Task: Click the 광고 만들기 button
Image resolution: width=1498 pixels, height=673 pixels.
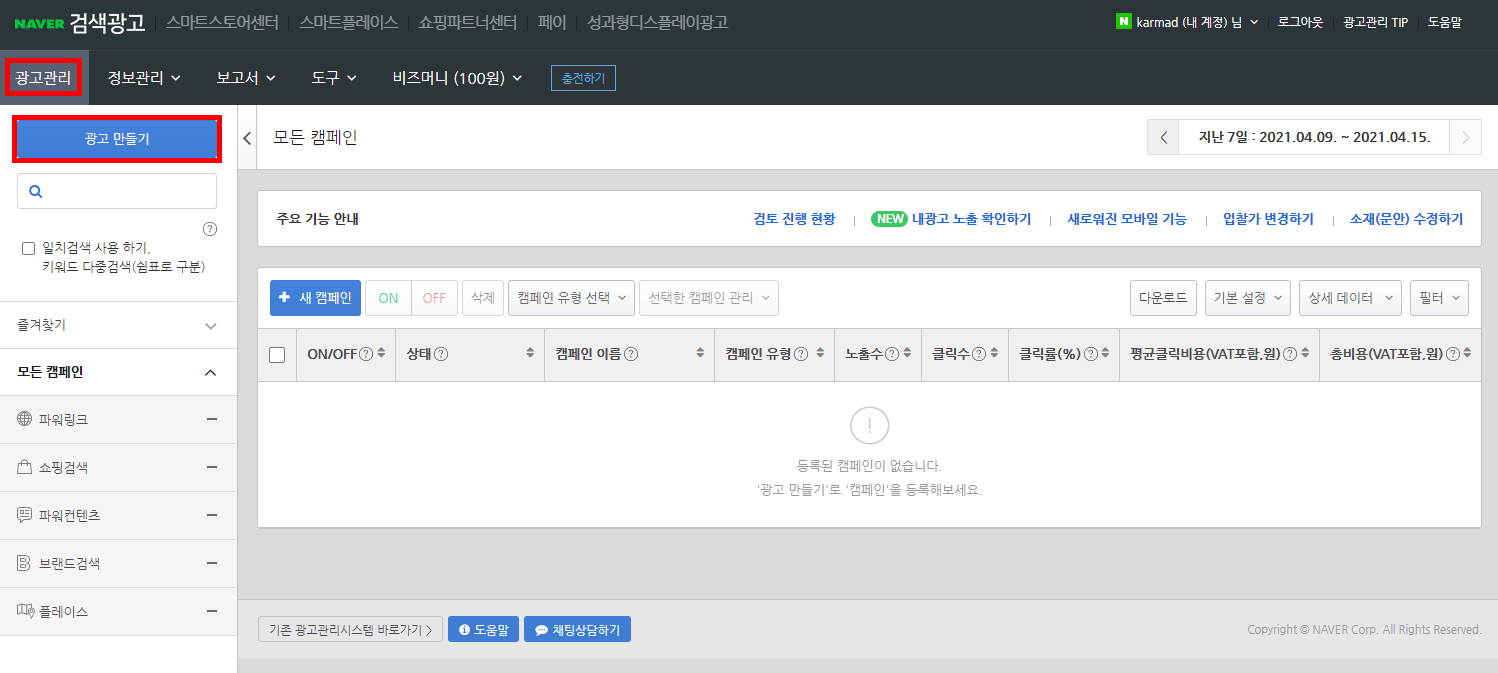Action: (117, 139)
